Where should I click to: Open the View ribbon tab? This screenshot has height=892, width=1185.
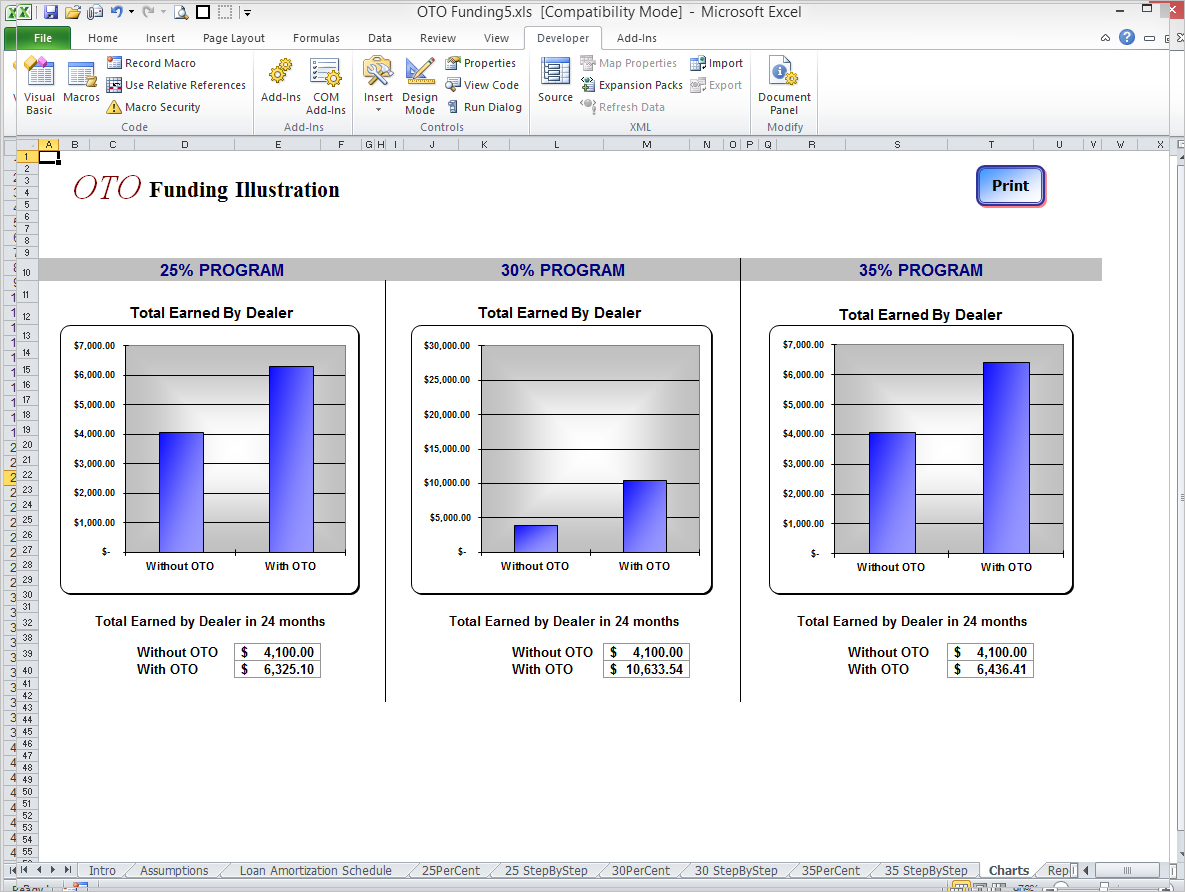496,38
